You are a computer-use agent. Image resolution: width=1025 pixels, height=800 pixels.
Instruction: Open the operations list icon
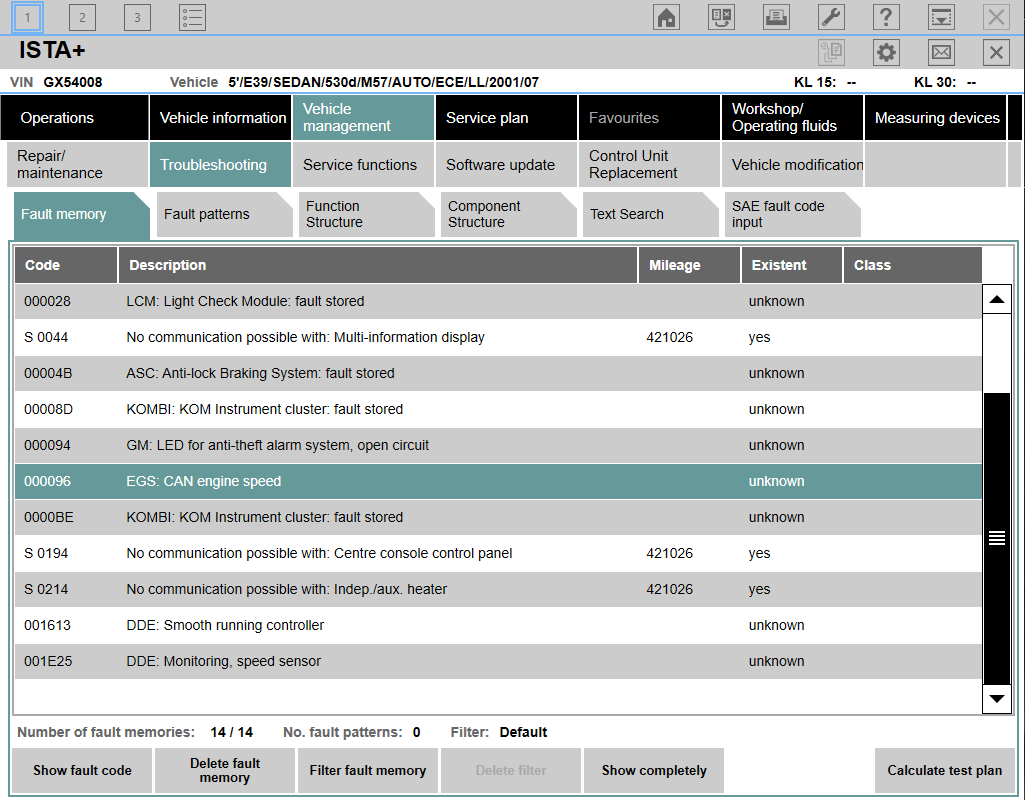192,17
